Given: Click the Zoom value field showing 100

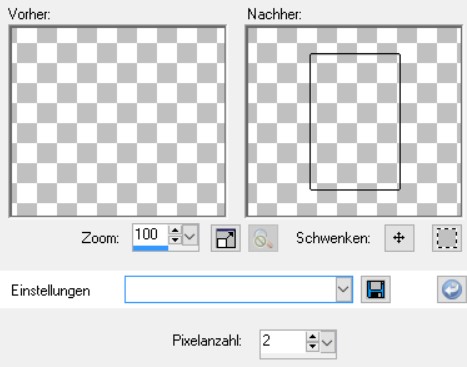Looking at the screenshot, I should [151, 235].
